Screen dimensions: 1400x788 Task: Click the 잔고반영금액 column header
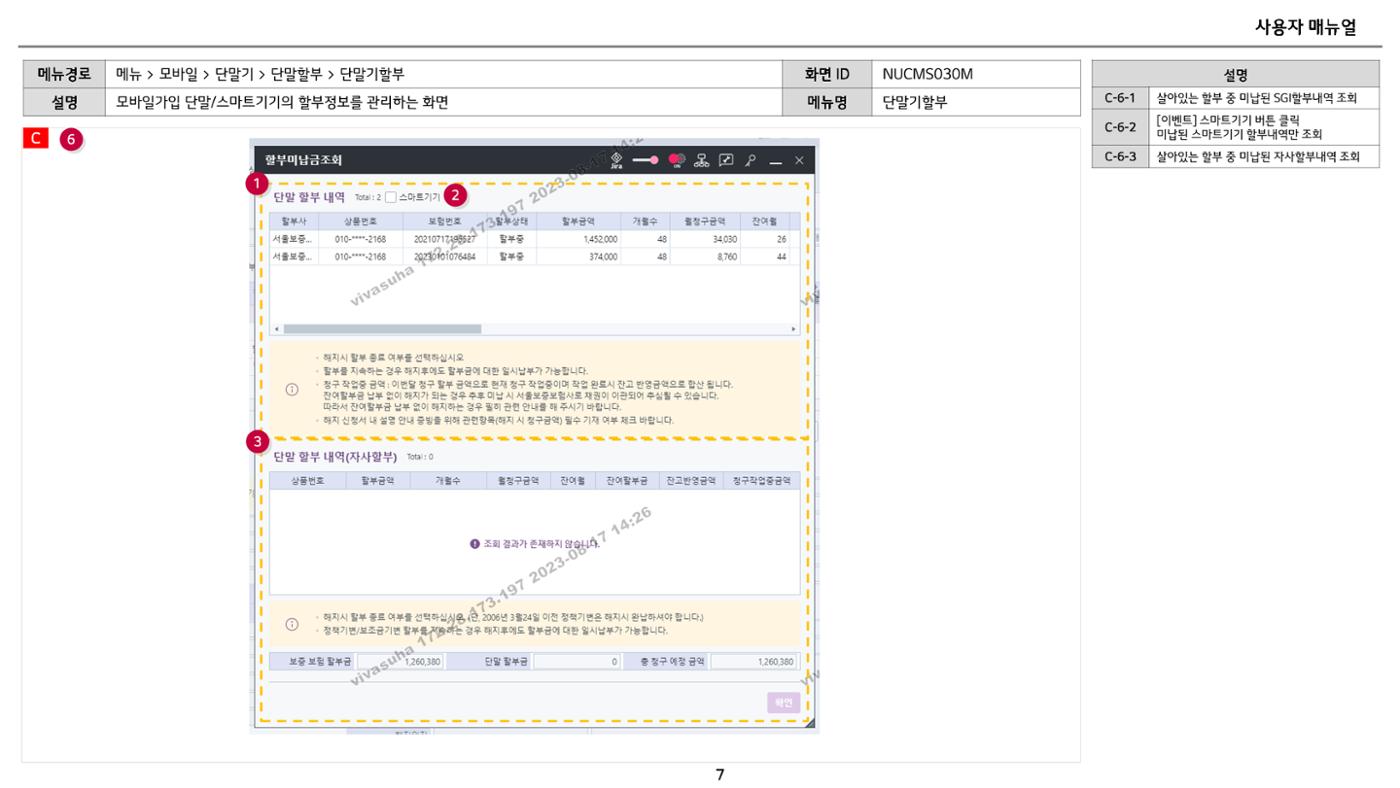(x=690, y=480)
